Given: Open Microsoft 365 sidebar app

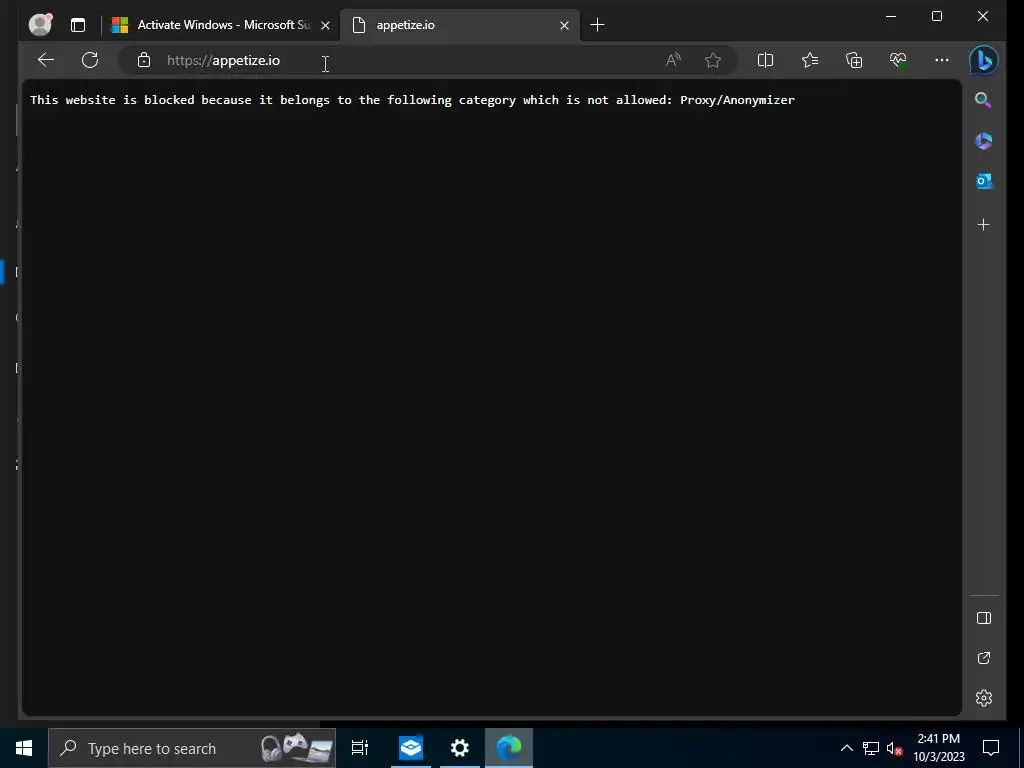Looking at the screenshot, I should point(984,141).
